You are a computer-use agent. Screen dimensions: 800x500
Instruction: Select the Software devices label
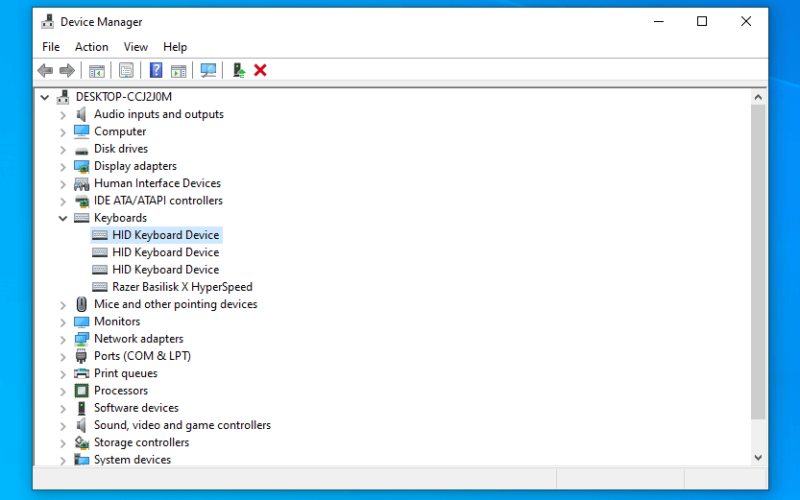click(x=136, y=408)
